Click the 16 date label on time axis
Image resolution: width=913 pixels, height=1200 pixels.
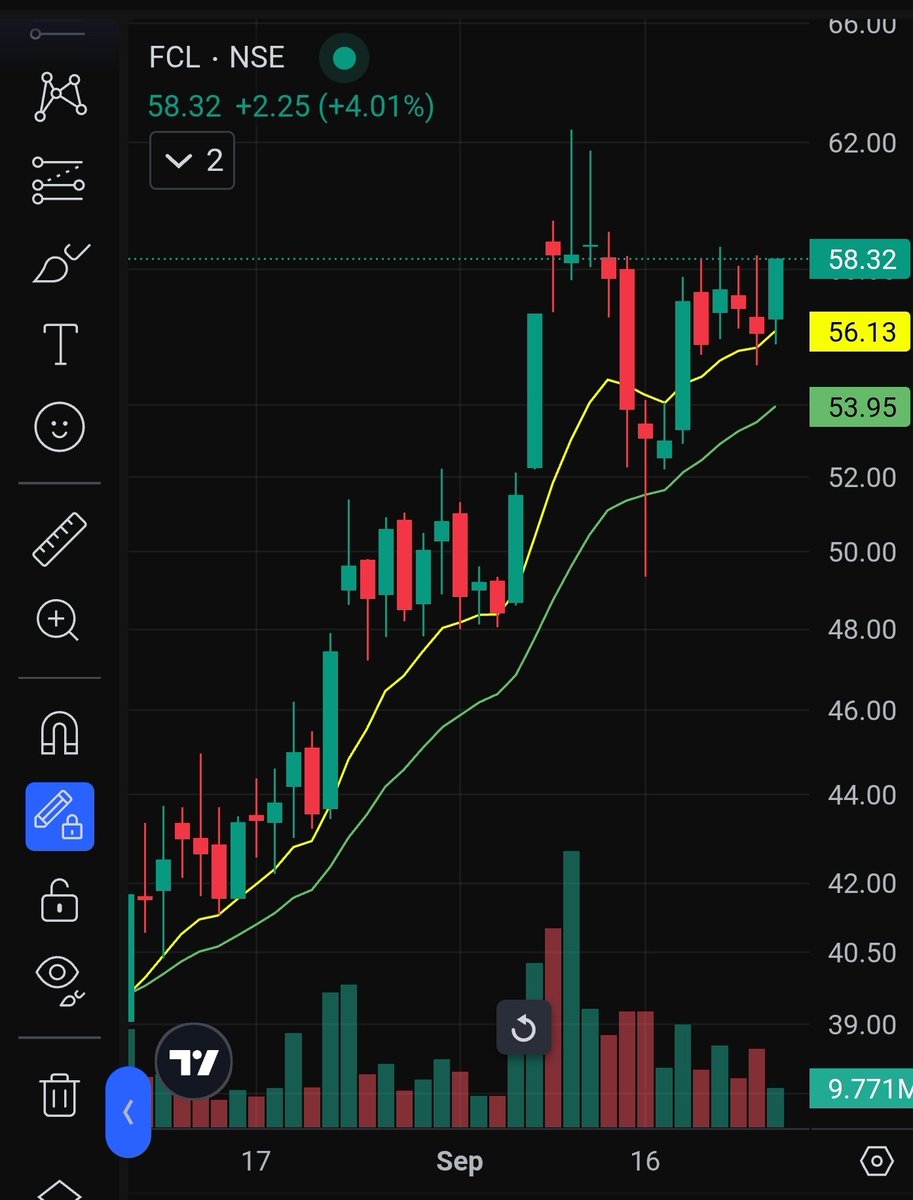tap(645, 1161)
